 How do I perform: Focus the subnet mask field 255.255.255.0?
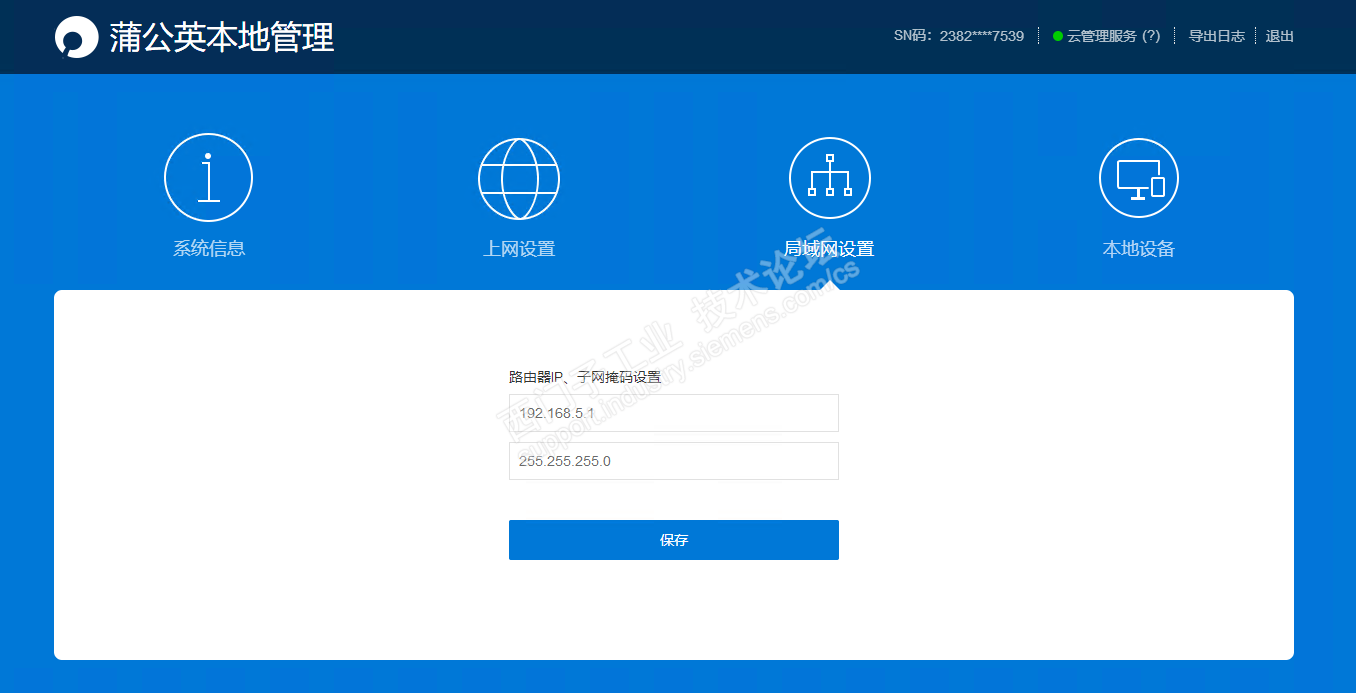[674, 461]
